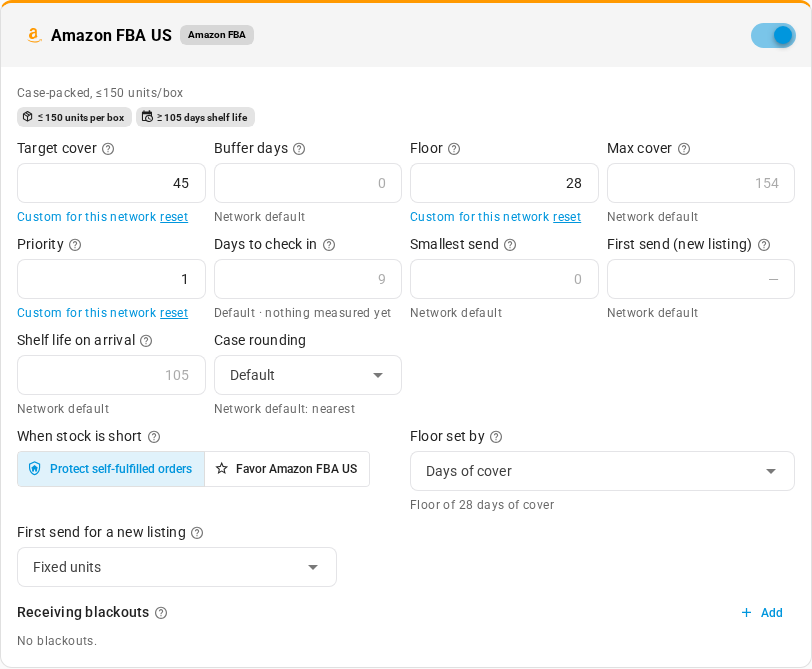Image resolution: width=812 pixels, height=669 pixels.
Task: Click 'Floor of 28 days of cover' text
Action: [x=482, y=505]
